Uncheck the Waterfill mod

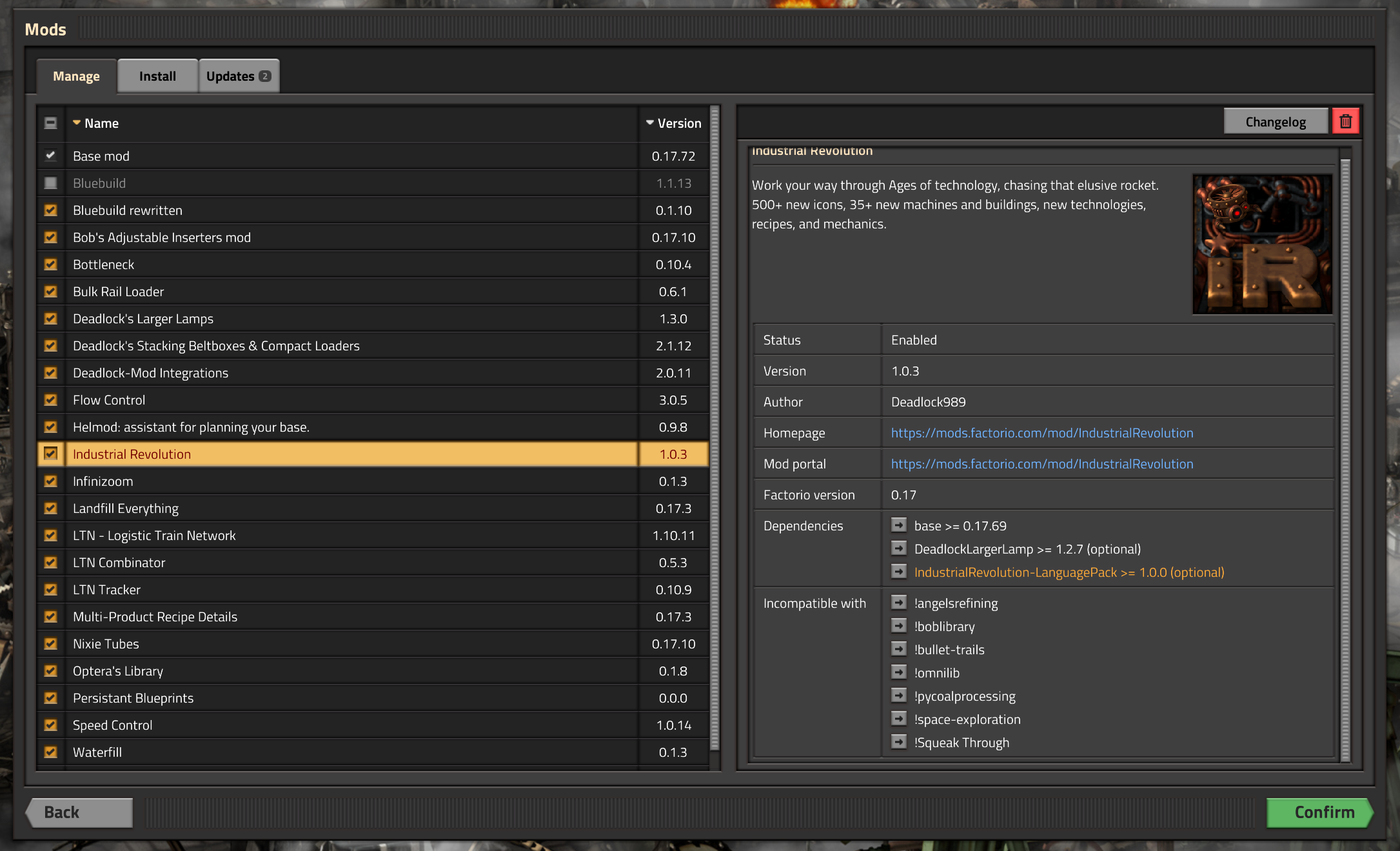pyautogui.click(x=50, y=752)
